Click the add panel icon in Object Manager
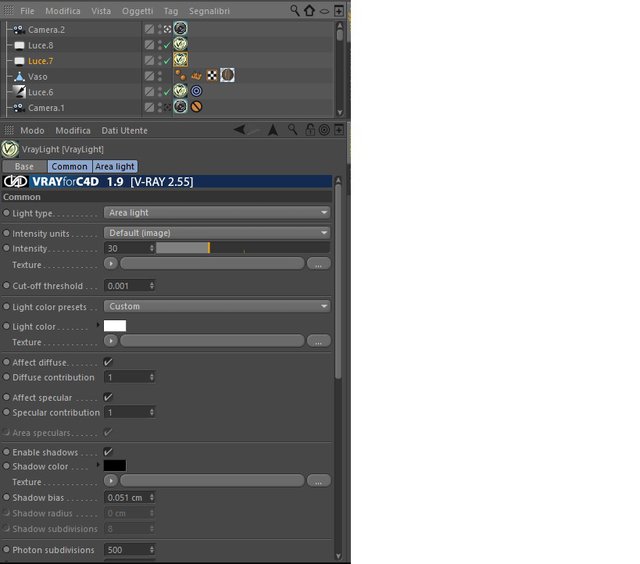The width and height of the screenshot is (640, 564). point(339,11)
